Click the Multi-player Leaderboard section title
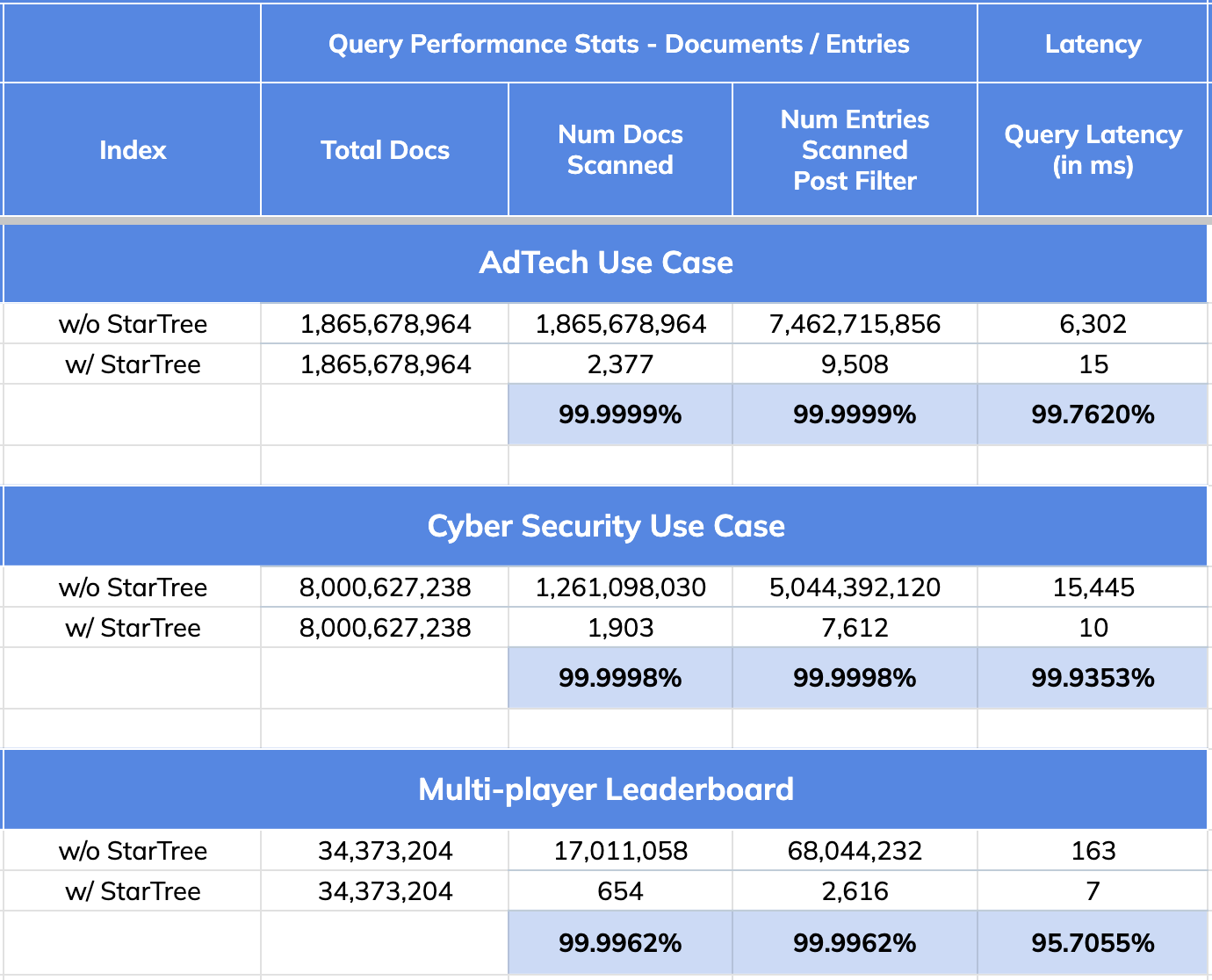The image size is (1212, 980). pyautogui.click(x=606, y=789)
